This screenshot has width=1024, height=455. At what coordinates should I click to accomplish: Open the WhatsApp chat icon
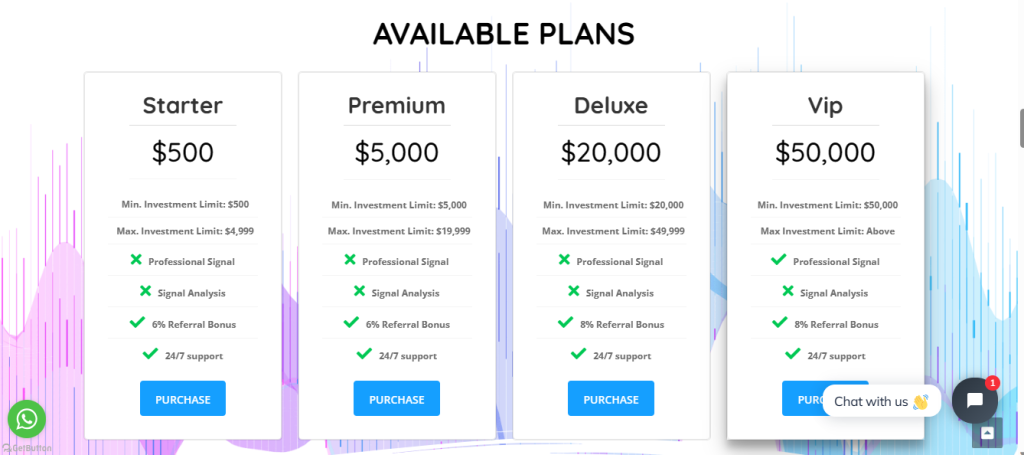tap(27, 419)
